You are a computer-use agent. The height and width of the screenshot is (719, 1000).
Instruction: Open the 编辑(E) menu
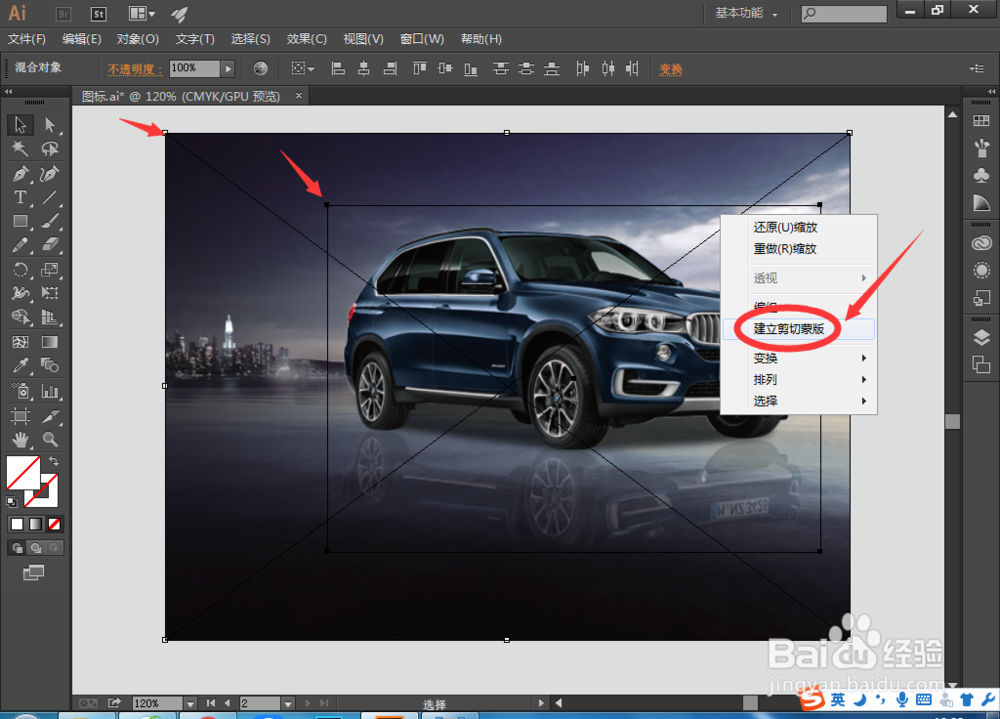[82, 39]
